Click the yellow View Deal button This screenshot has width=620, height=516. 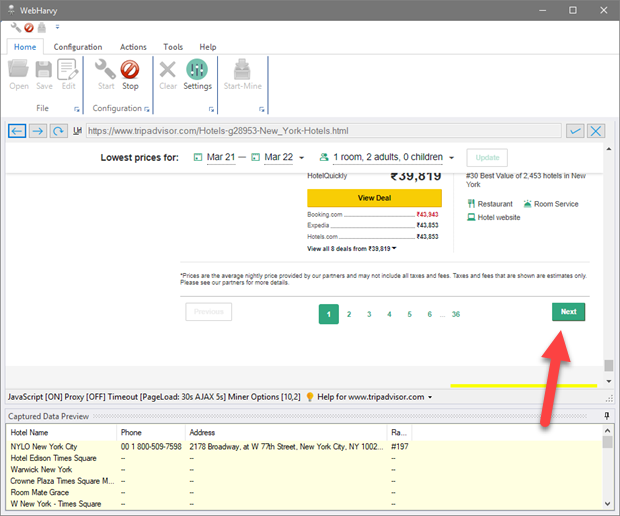point(360,198)
